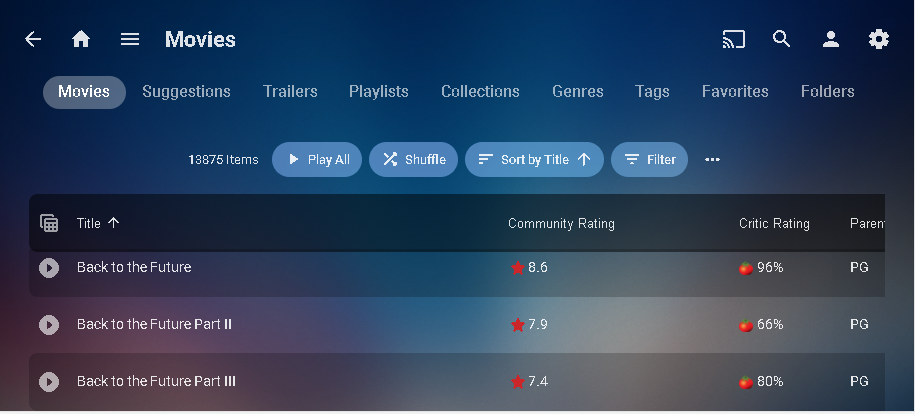Viewport: 915px width, 414px height.
Task: Open the Back to the Future Part III title
Action: [156, 381]
